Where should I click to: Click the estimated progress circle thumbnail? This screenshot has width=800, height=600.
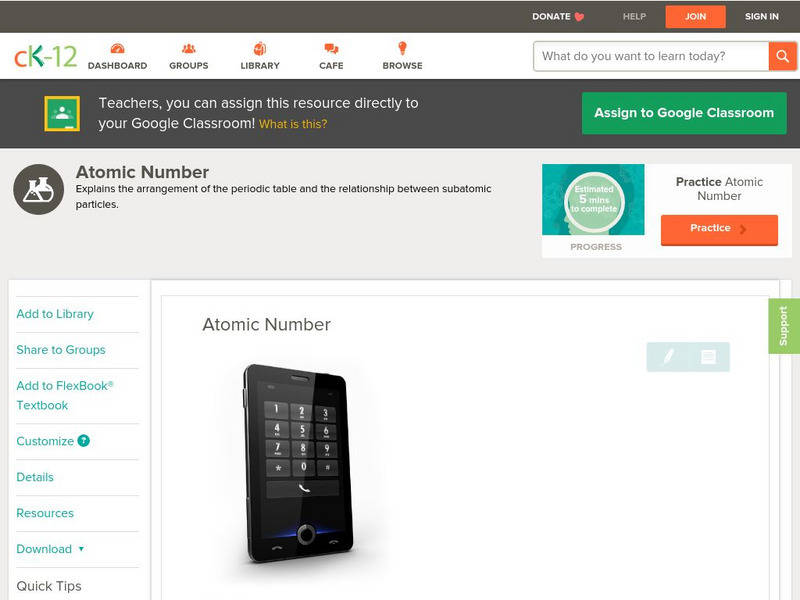[x=593, y=199]
